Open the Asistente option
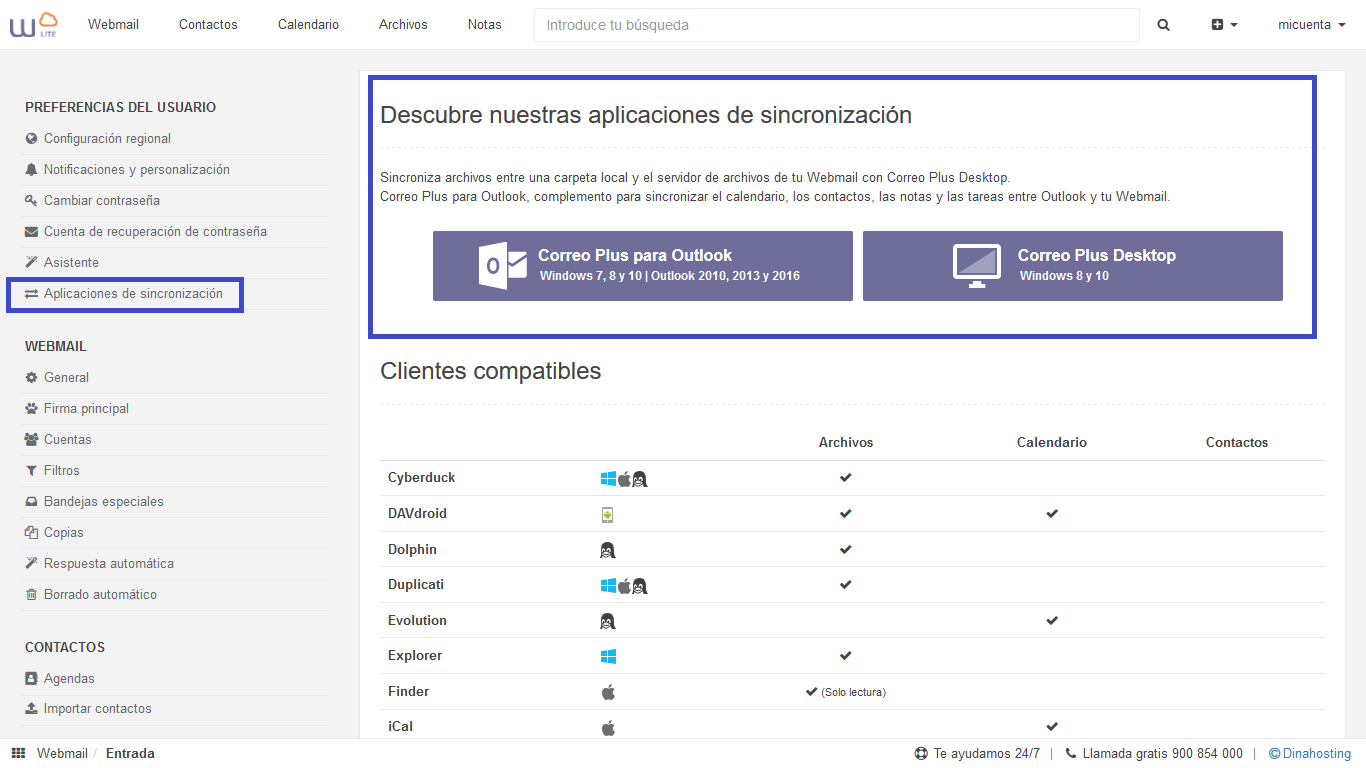This screenshot has height=768, width=1366. pyautogui.click(x=71, y=263)
